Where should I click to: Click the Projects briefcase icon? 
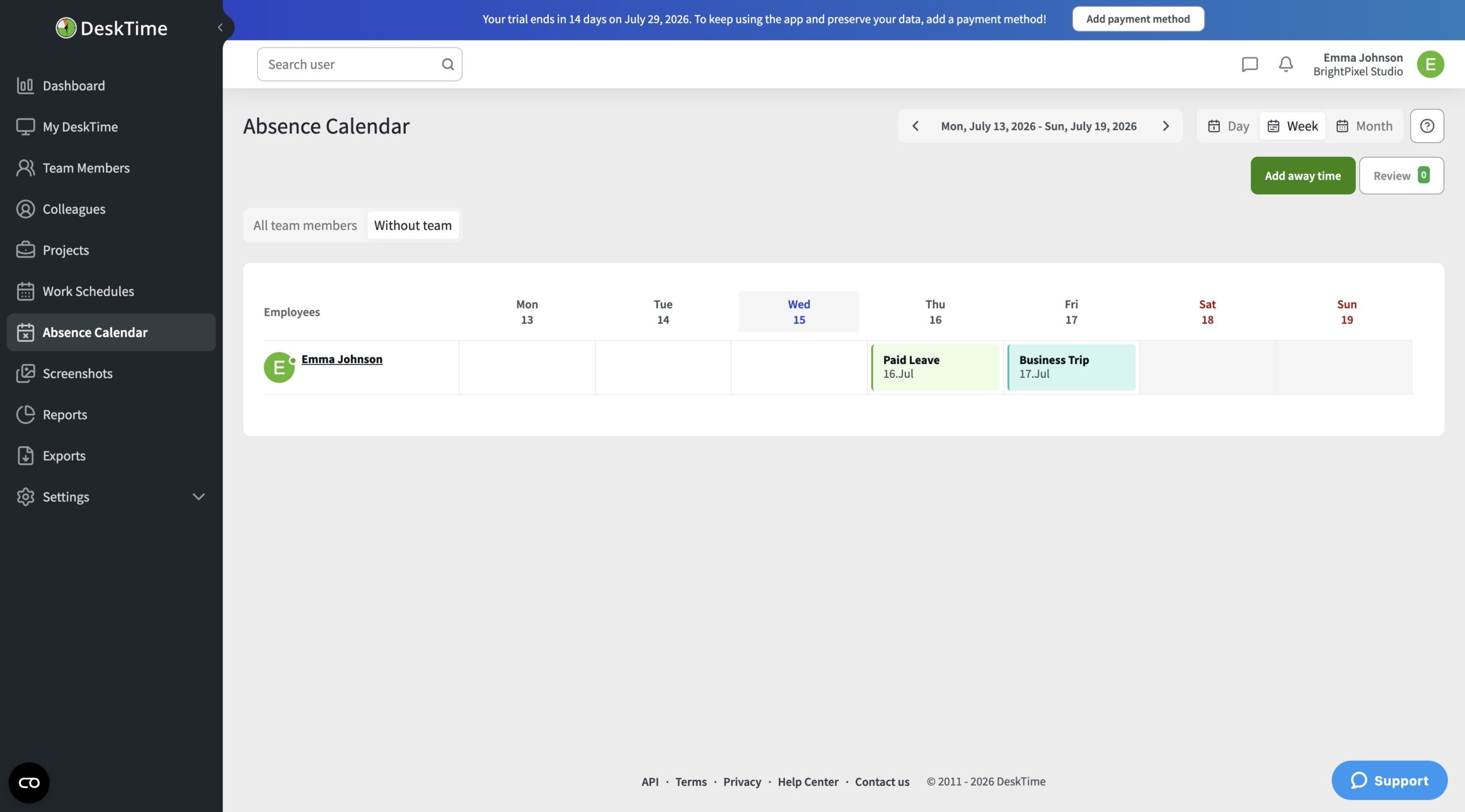click(x=25, y=251)
